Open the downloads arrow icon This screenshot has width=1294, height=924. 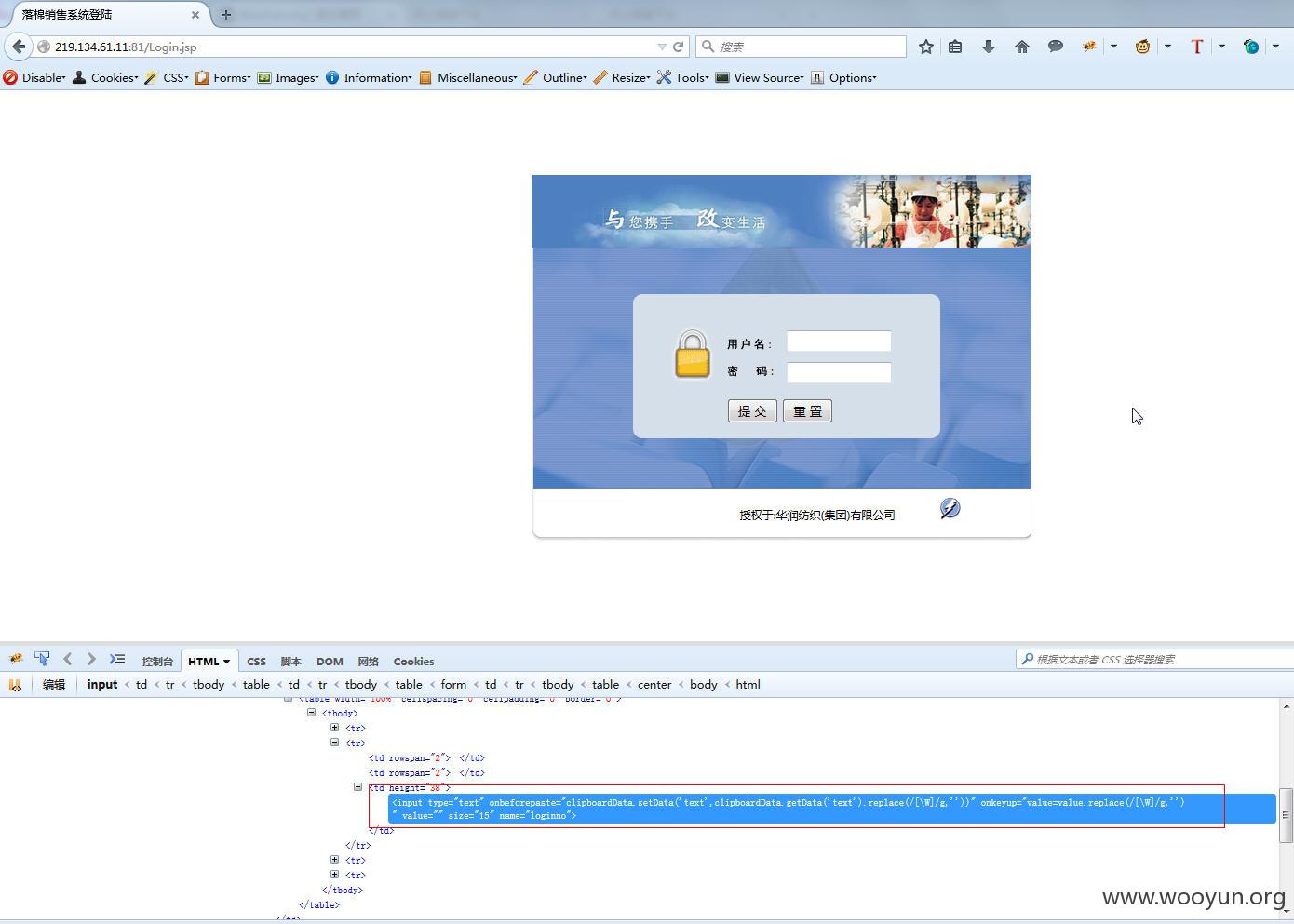[x=989, y=47]
